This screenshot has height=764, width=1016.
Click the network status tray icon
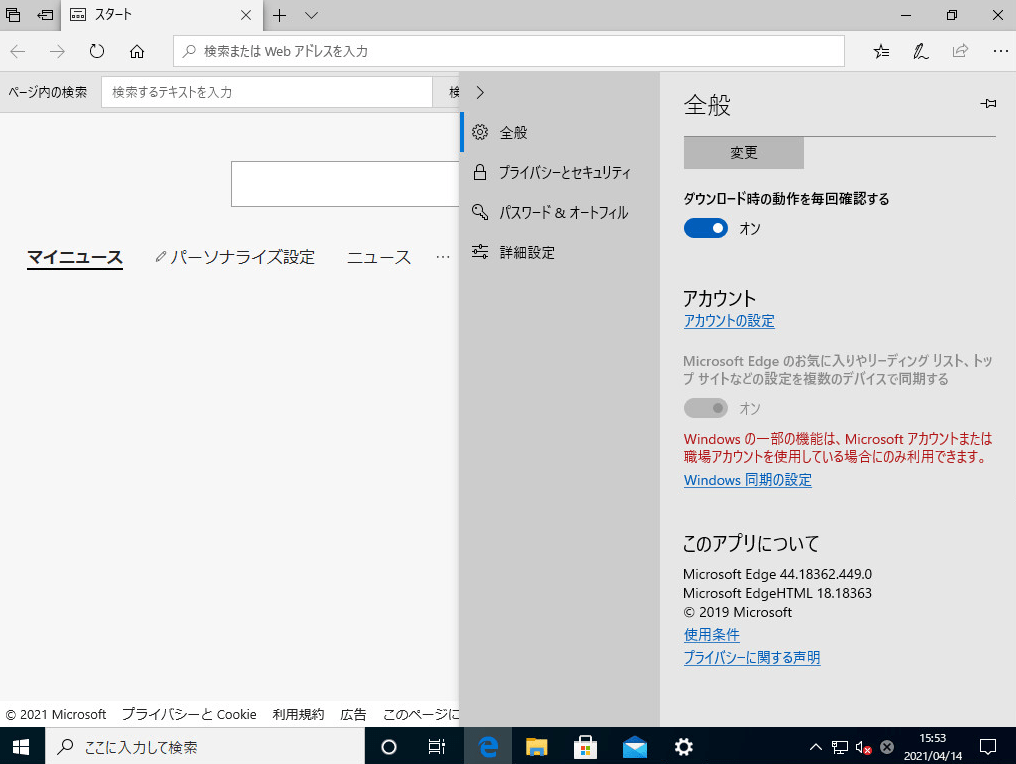point(840,747)
